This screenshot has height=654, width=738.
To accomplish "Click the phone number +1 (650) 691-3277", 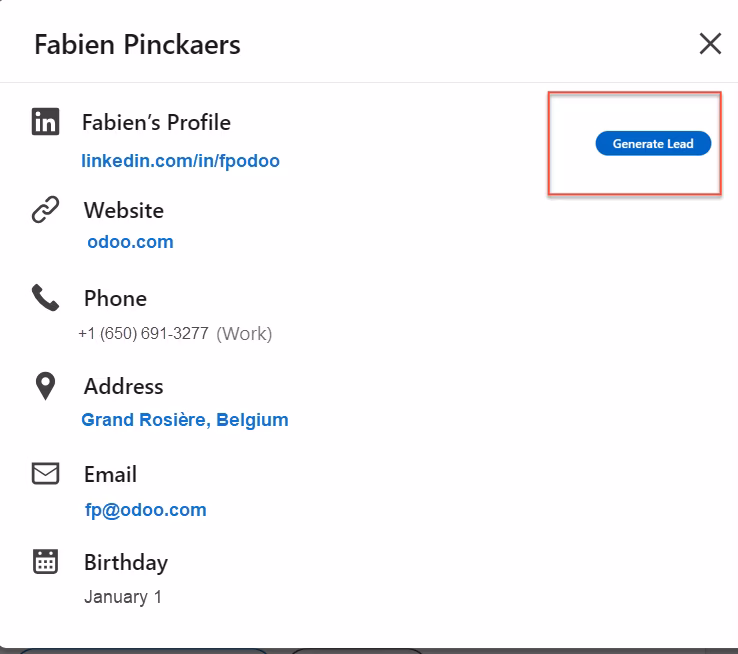I will [x=144, y=334].
